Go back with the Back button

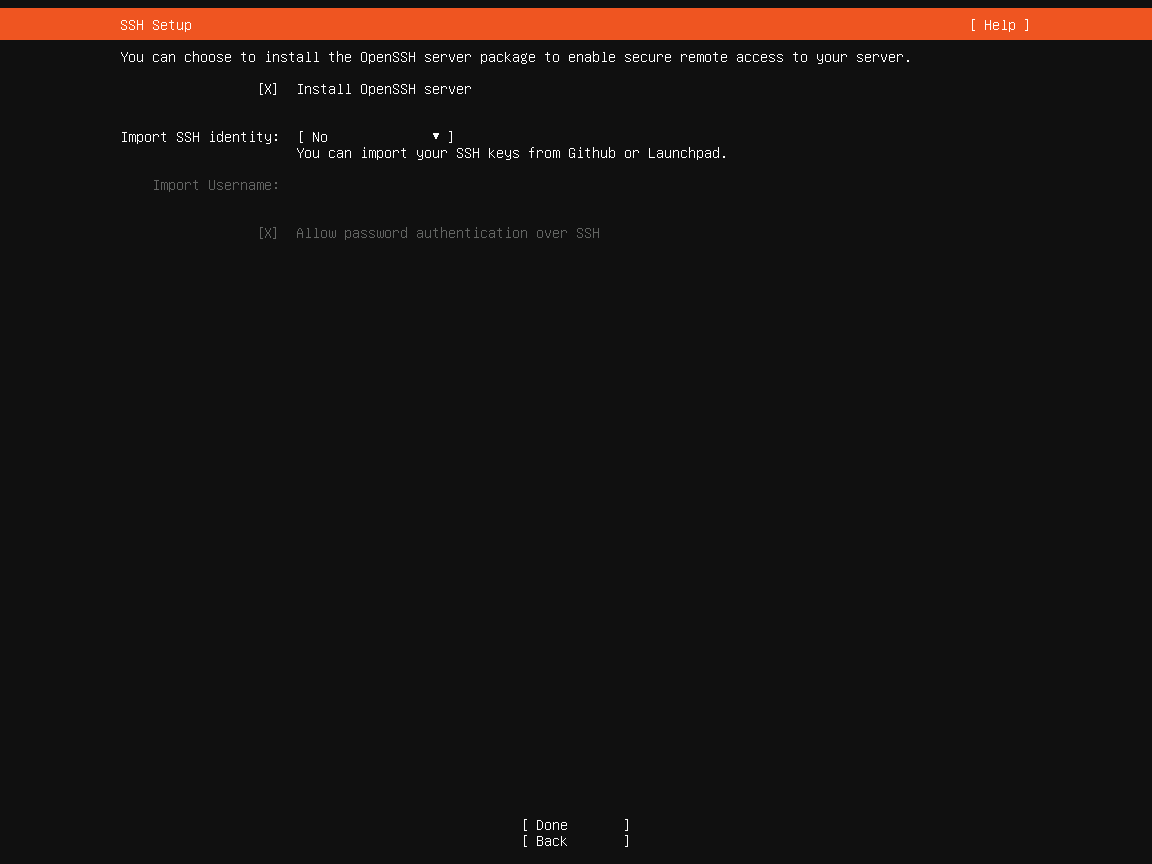(576, 841)
